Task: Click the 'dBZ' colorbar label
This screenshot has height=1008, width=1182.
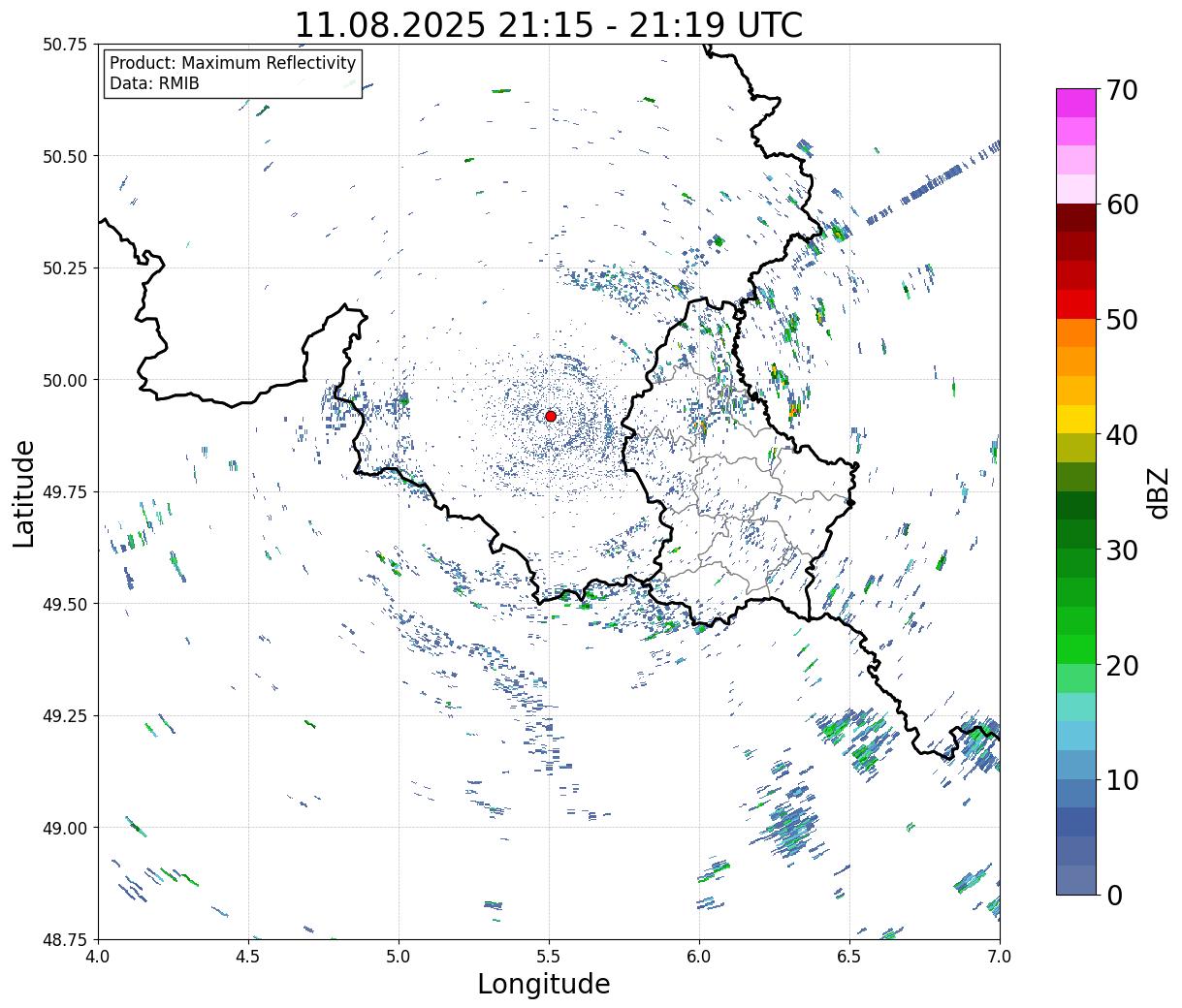Action: point(1158,492)
